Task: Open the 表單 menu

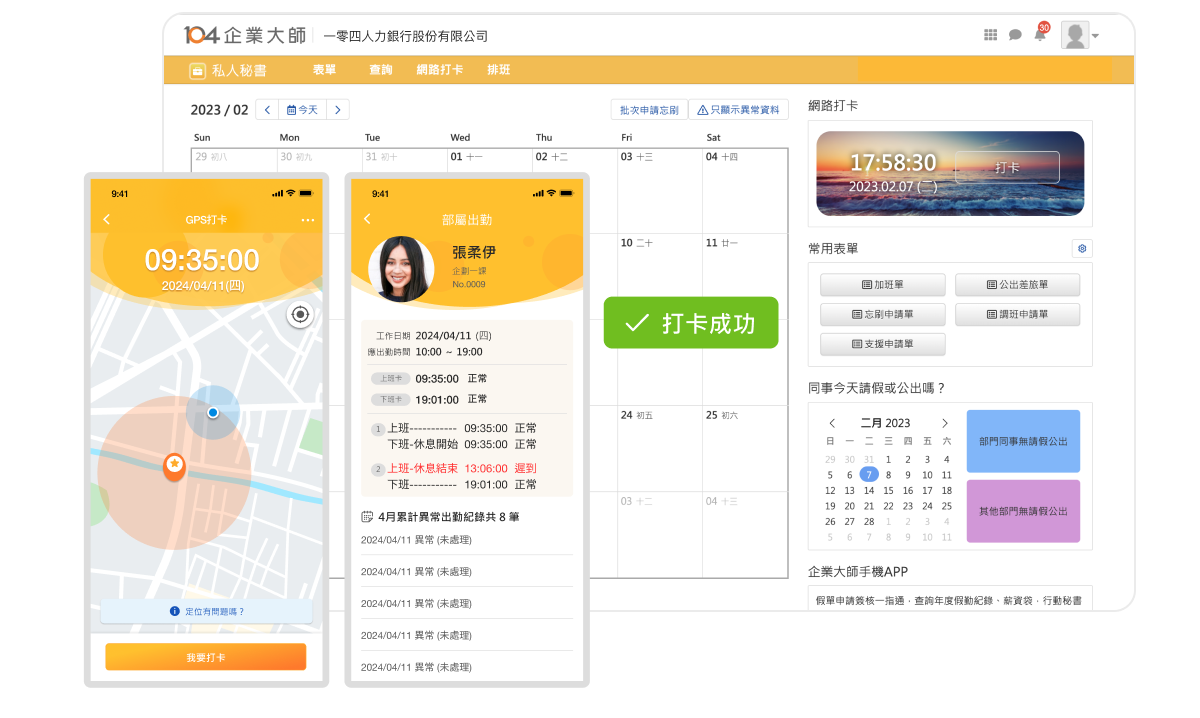Action: point(324,70)
